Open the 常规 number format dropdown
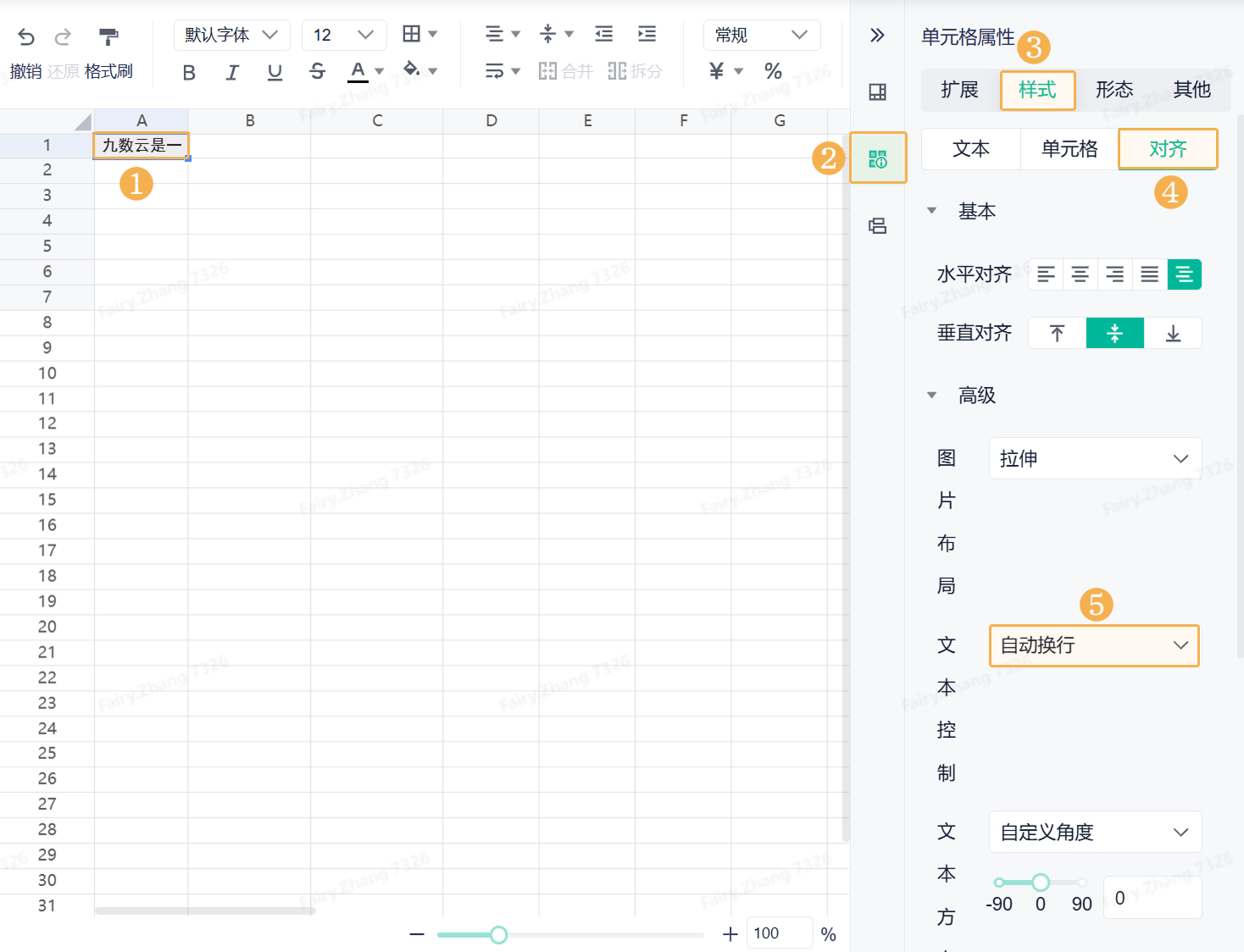Viewport: 1244px width, 952px height. 762,35
